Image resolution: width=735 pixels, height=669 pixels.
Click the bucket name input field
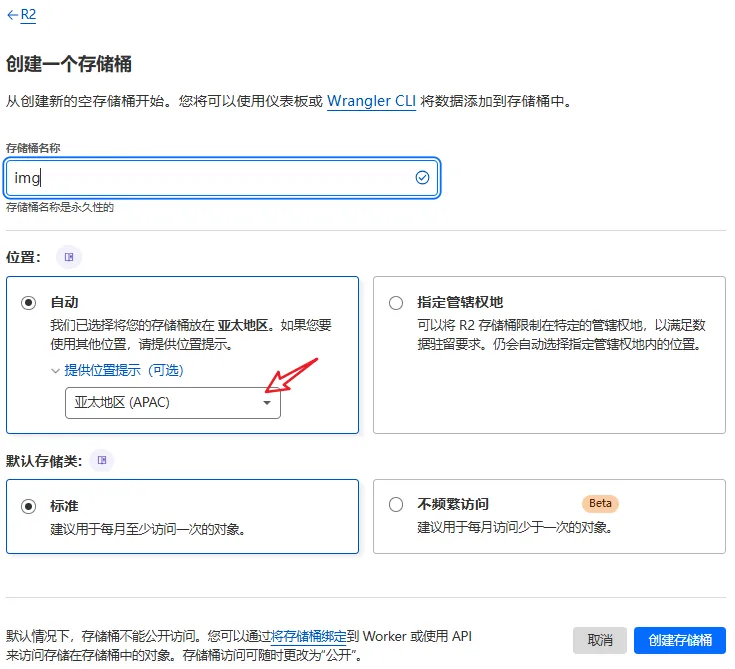[x=222, y=178]
